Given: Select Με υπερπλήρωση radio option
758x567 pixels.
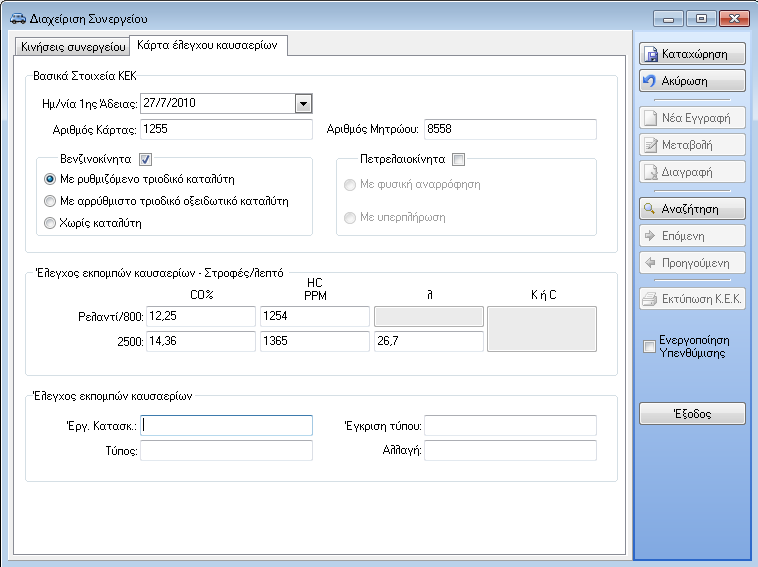Looking at the screenshot, I should (350, 218).
